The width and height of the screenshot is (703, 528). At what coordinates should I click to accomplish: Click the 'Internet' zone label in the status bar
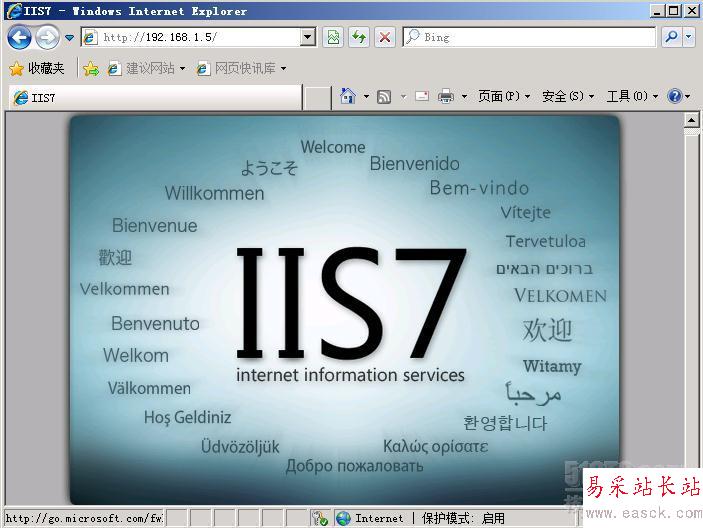tap(379, 519)
